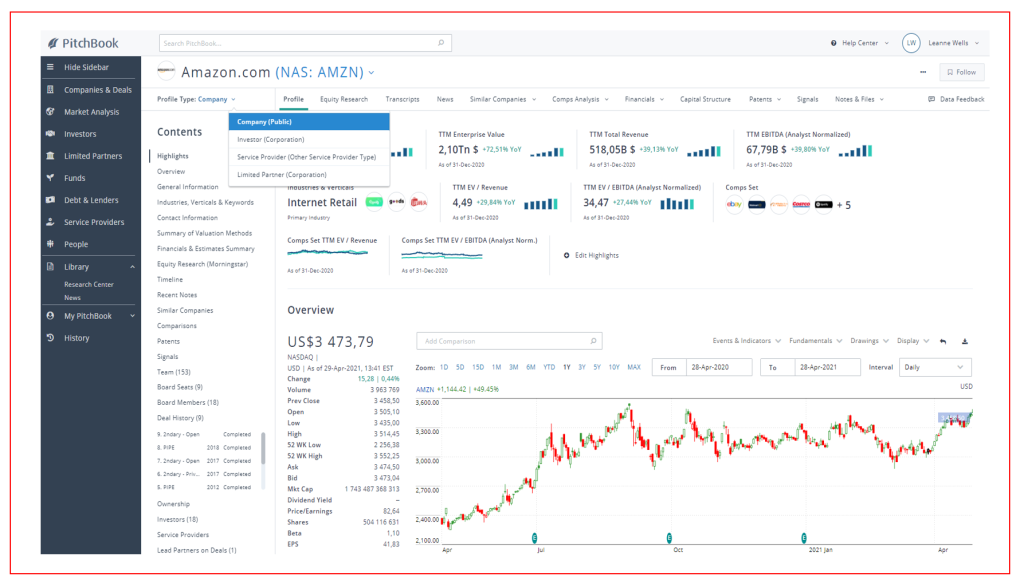This screenshot has height=584, width=1024.
Task: Open Research Center under Library
Action: [89, 285]
